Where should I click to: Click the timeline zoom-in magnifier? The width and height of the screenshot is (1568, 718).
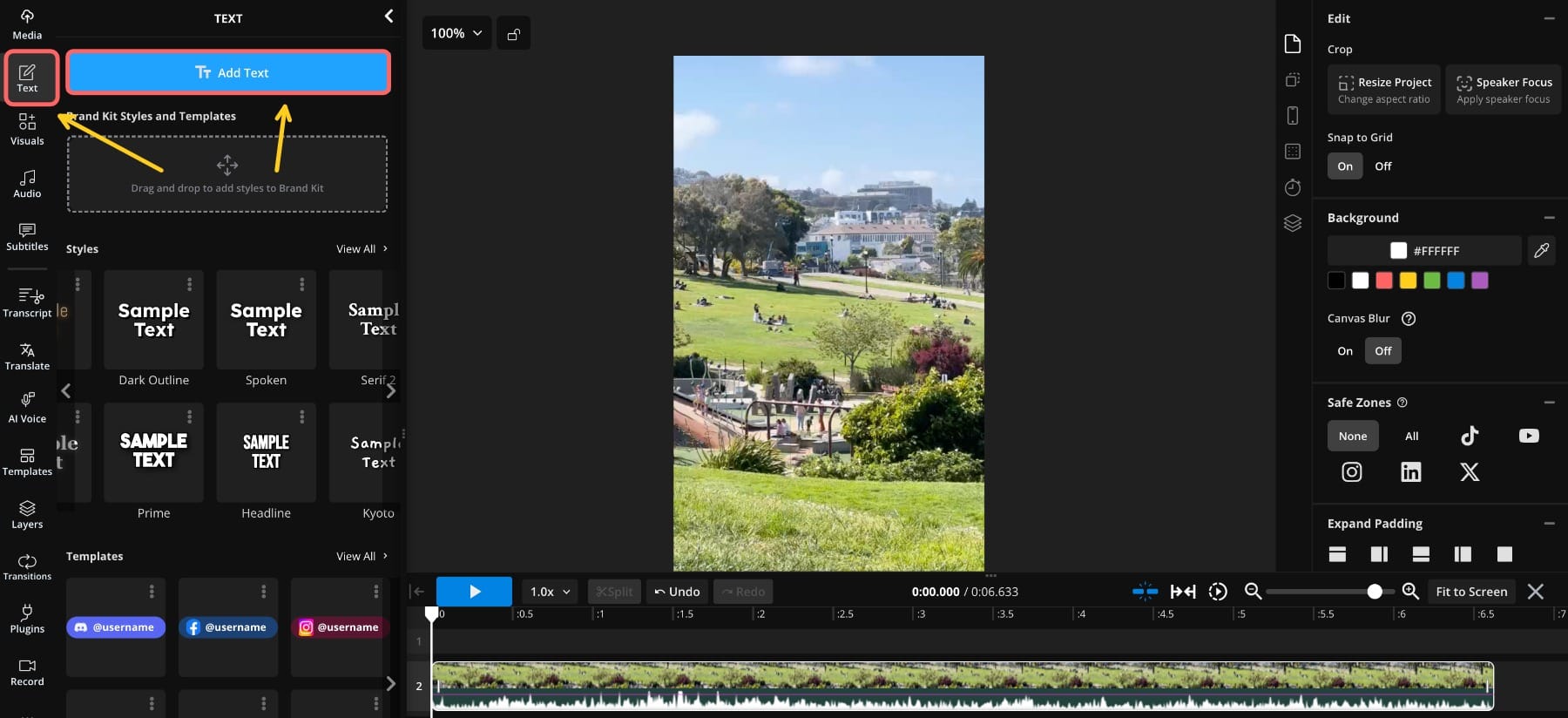point(1410,591)
